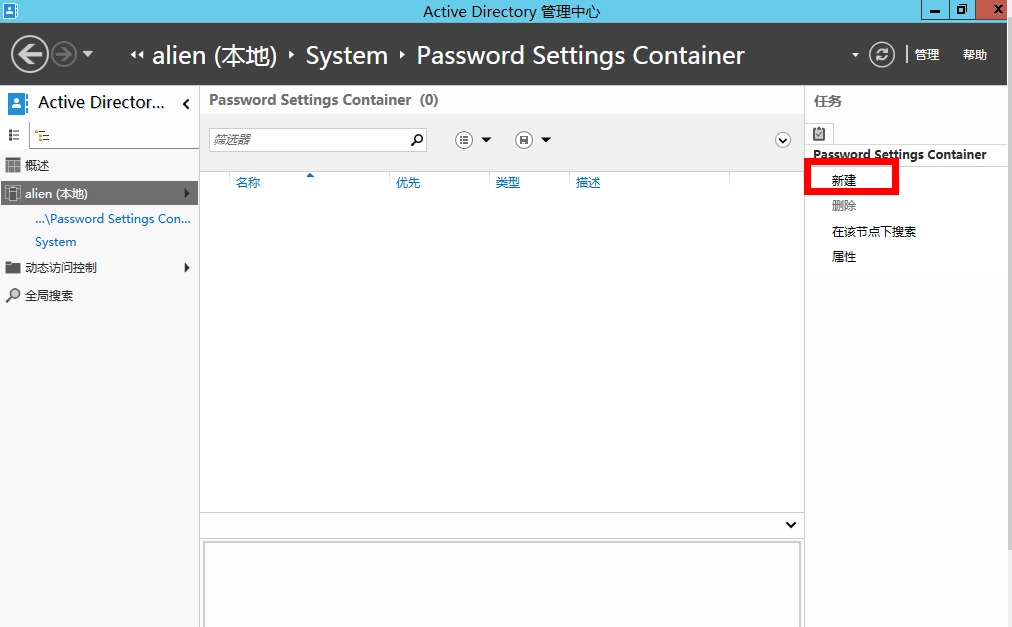Collapse the navigation pane with left chevron
This screenshot has height=627, width=1012.
(186, 103)
